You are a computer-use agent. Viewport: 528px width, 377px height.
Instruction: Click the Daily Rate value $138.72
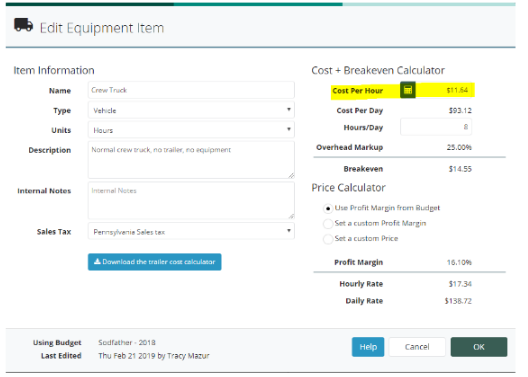pyautogui.click(x=458, y=301)
